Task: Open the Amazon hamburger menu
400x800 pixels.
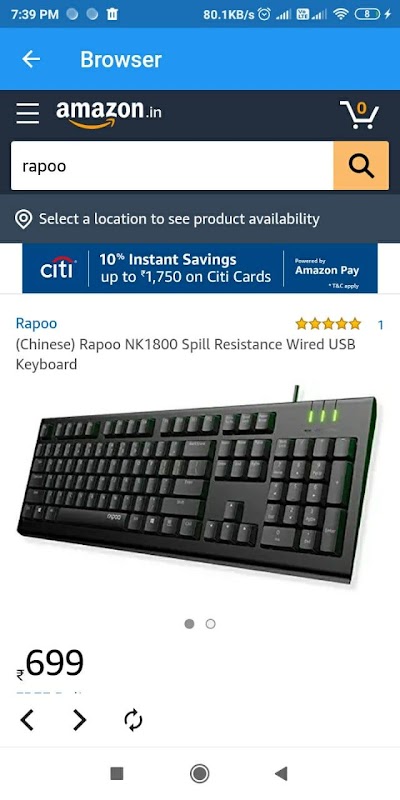Action: pos(28,113)
